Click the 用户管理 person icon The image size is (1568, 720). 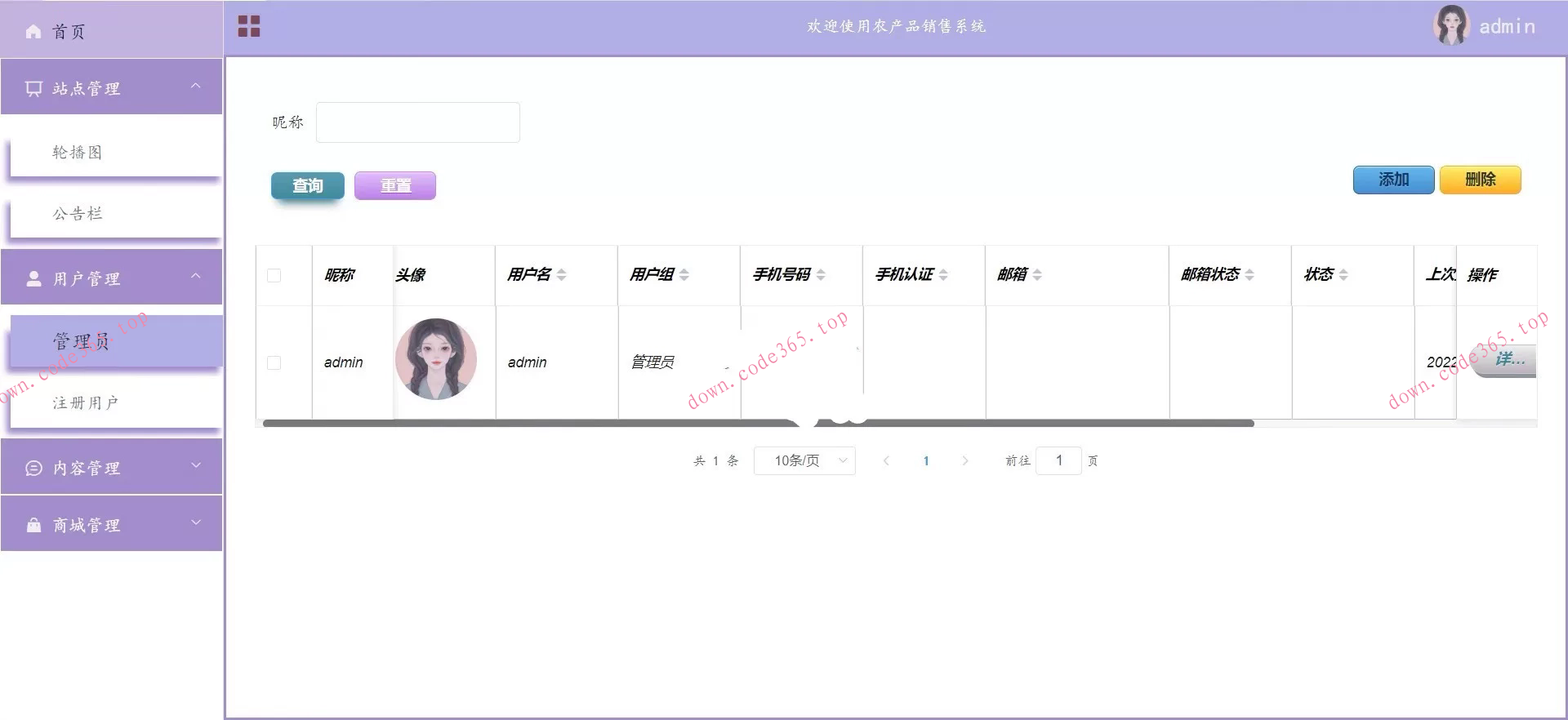(x=33, y=278)
